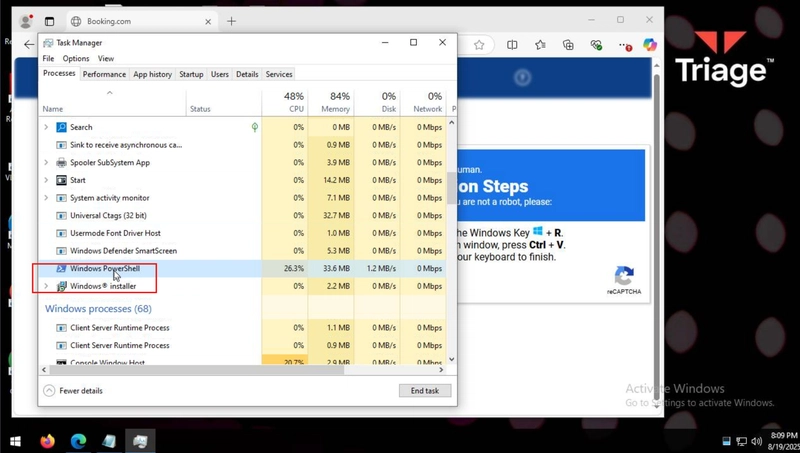Click the Task Manager vertical scrollbar thumb
Viewport: 800px width, 453px height.
[x=452, y=188]
